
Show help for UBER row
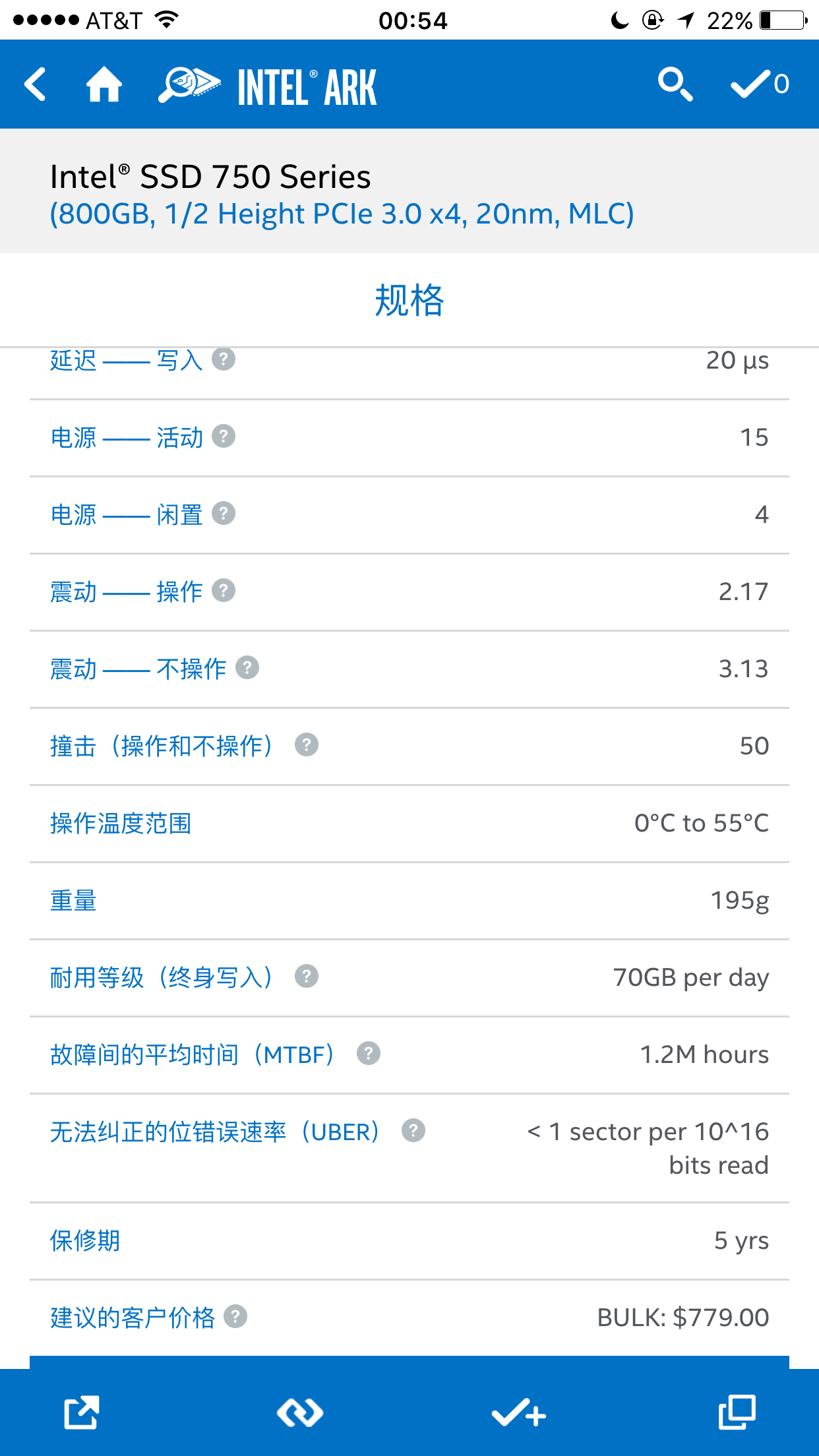[413, 1130]
